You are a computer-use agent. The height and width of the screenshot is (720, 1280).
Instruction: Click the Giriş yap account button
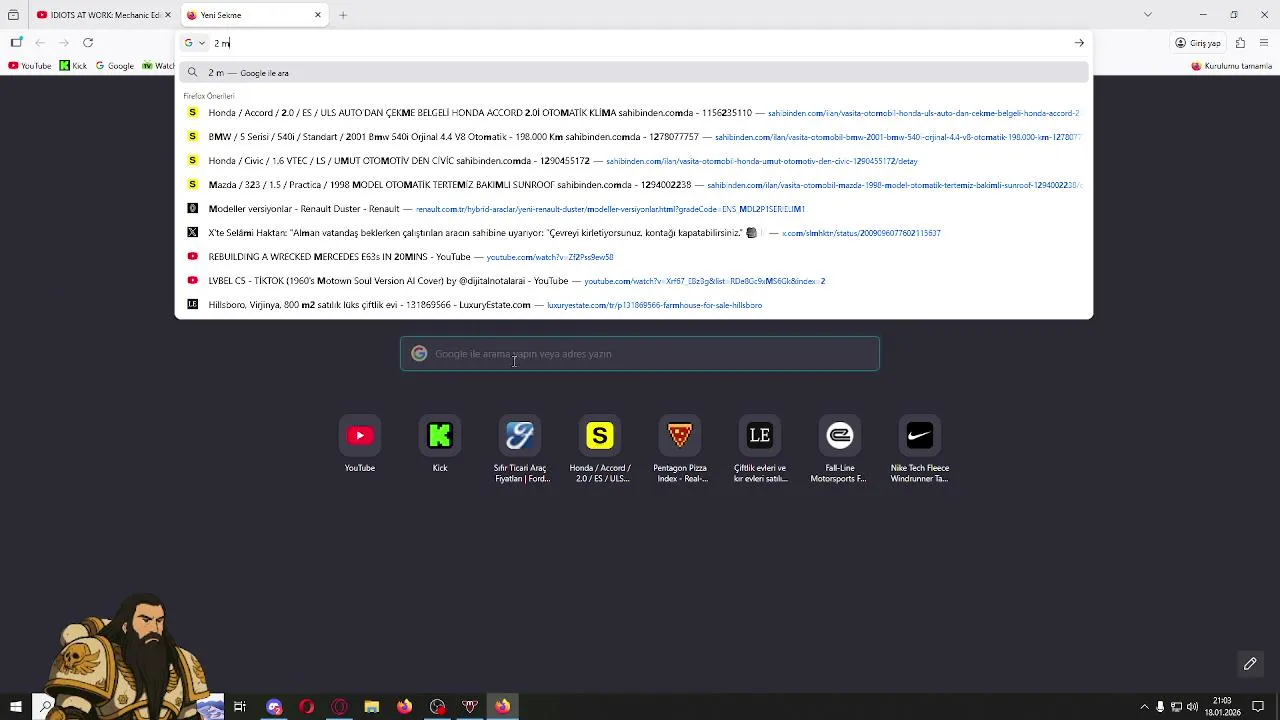pos(1198,43)
